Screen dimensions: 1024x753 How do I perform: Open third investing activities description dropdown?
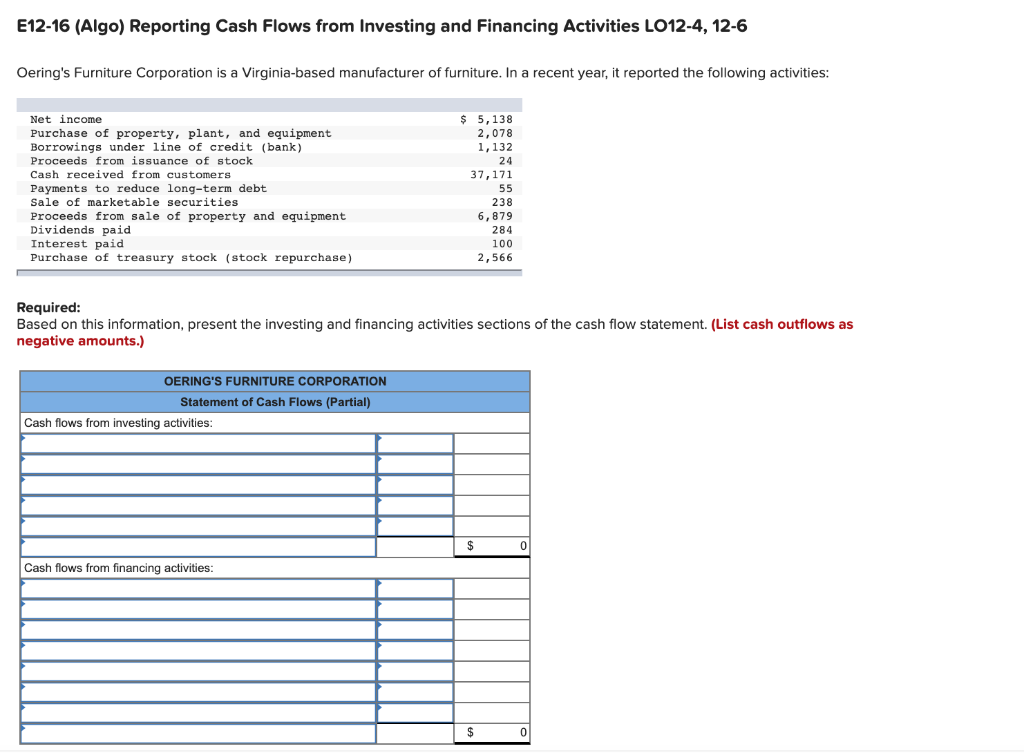[x=198, y=485]
